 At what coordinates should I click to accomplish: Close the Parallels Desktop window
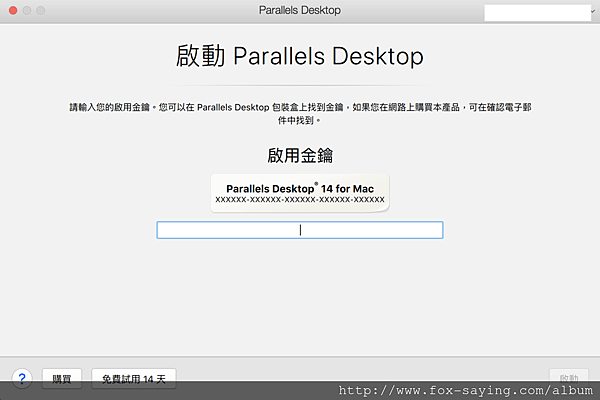[13, 10]
